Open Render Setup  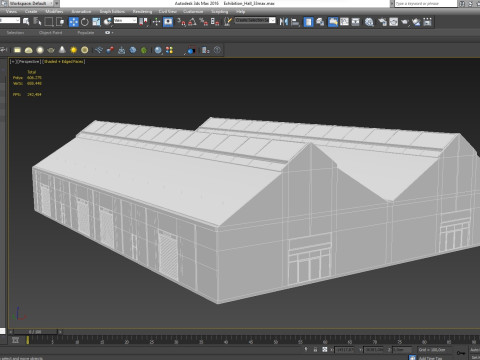tap(382, 22)
